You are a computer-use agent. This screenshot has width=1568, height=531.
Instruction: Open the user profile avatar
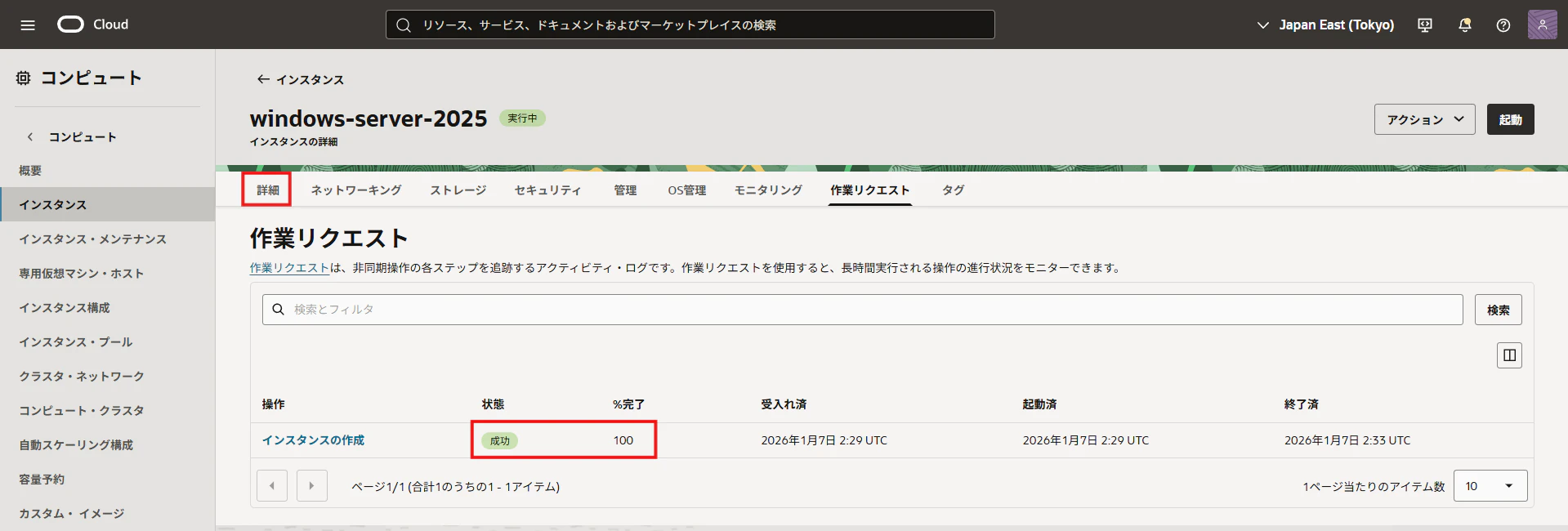pos(1543,25)
